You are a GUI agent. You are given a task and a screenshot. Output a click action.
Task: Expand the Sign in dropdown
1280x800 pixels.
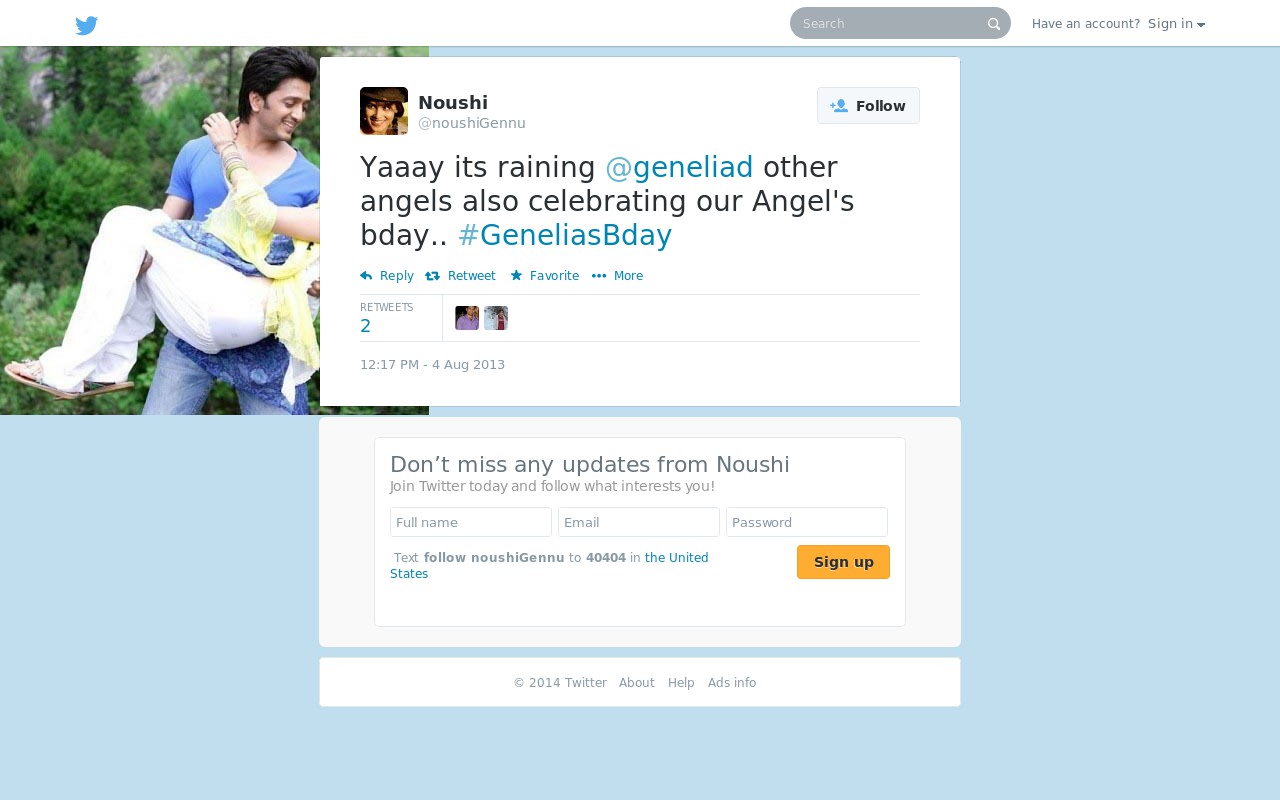pos(1176,24)
